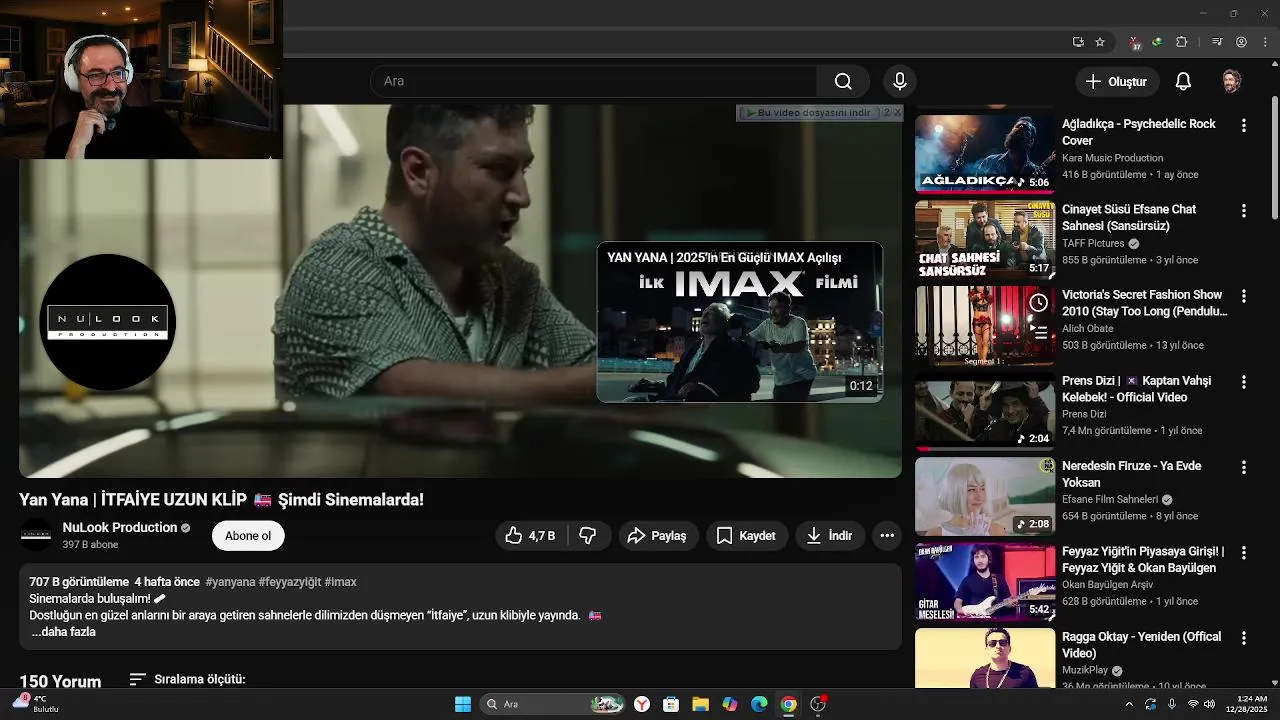Subscribe with the 'Abone ol' button
This screenshot has height=720, width=1280.
click(248, 536)
